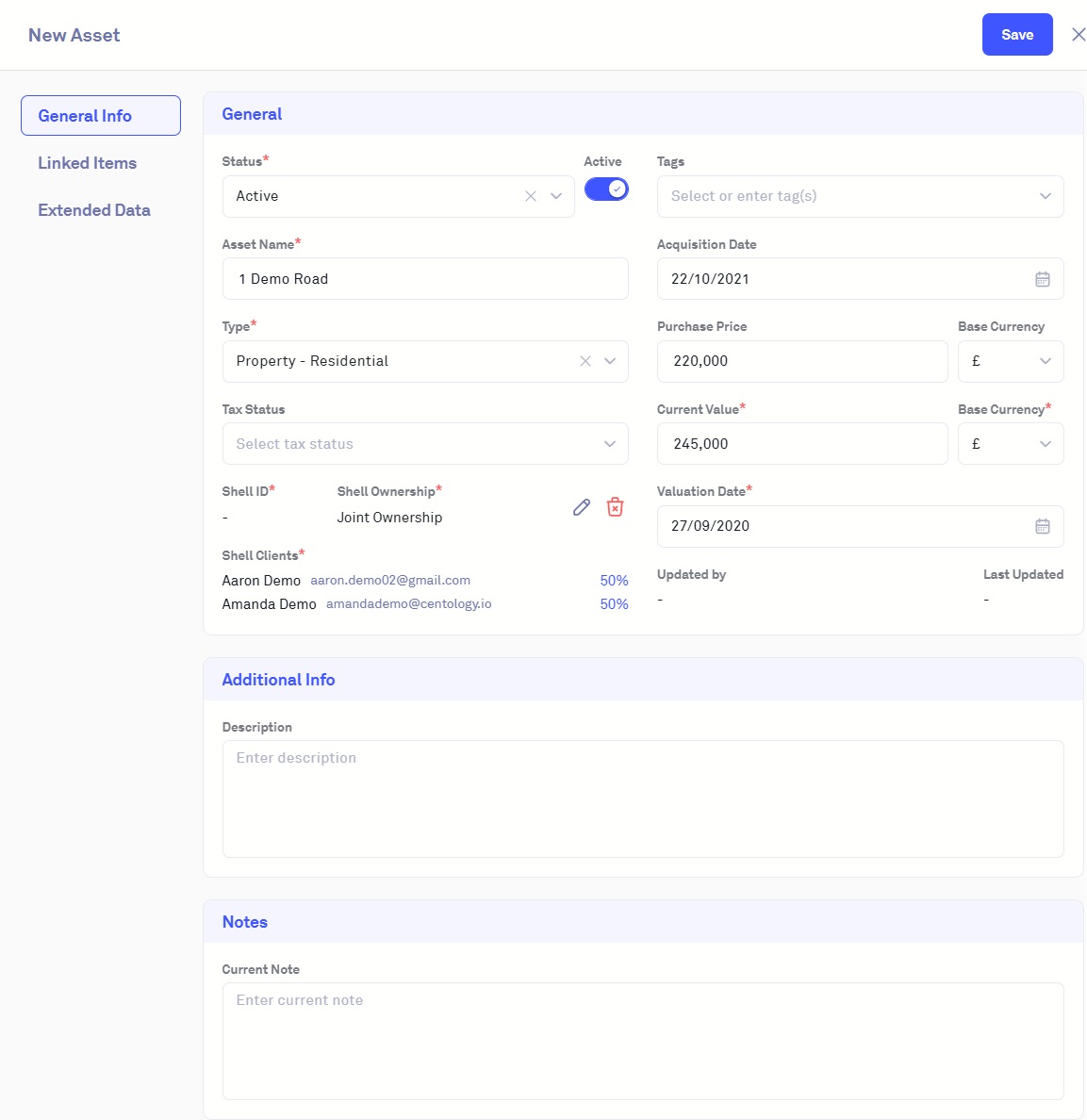The image size is (1087, 1120).
Task: Clear the Type selection using its X icon
Action: (x=585, y=361)
